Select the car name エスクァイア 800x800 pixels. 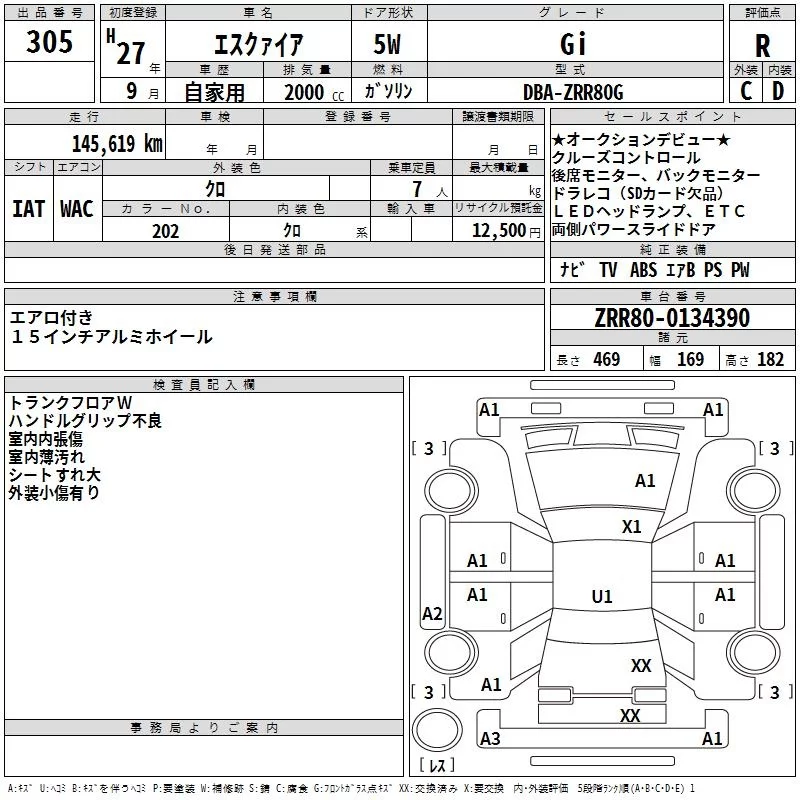coord(259,45)
